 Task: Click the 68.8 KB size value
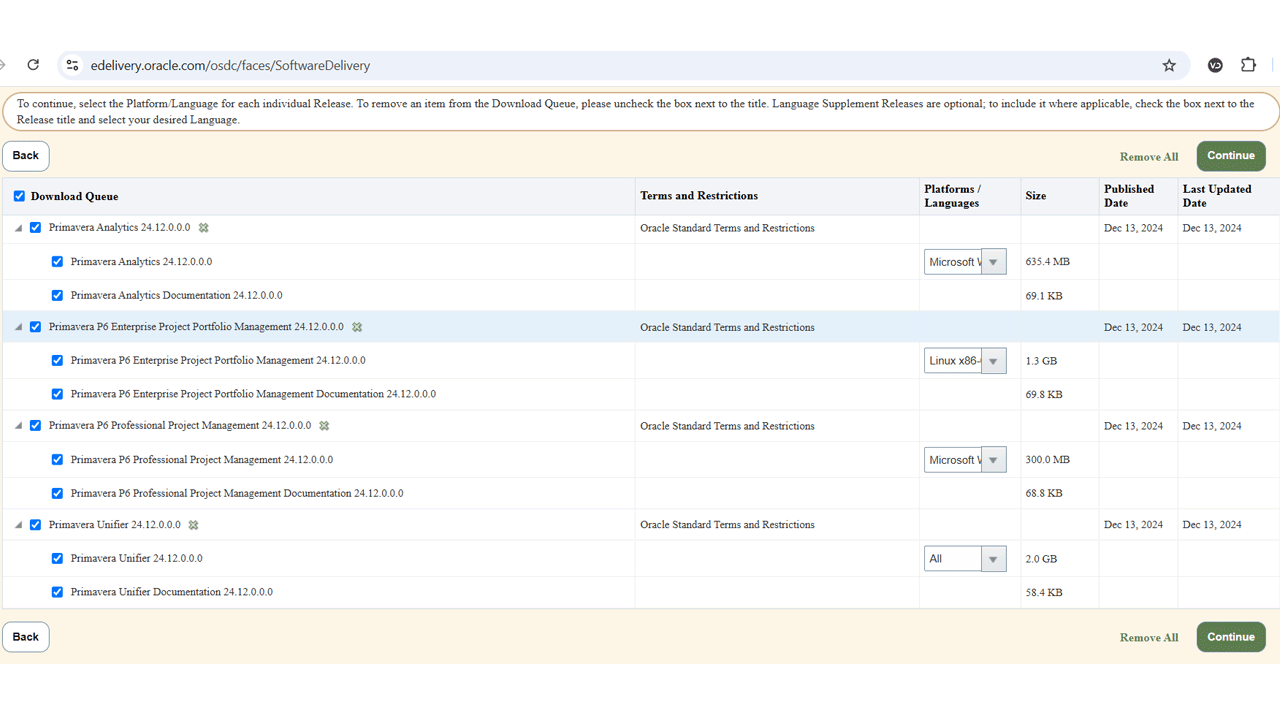1044,494
